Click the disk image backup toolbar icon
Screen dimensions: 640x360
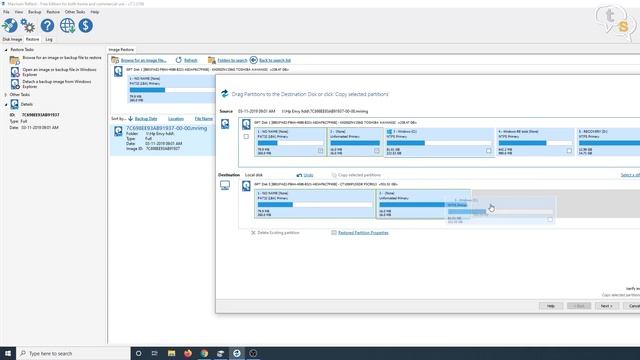click(9, 26)
